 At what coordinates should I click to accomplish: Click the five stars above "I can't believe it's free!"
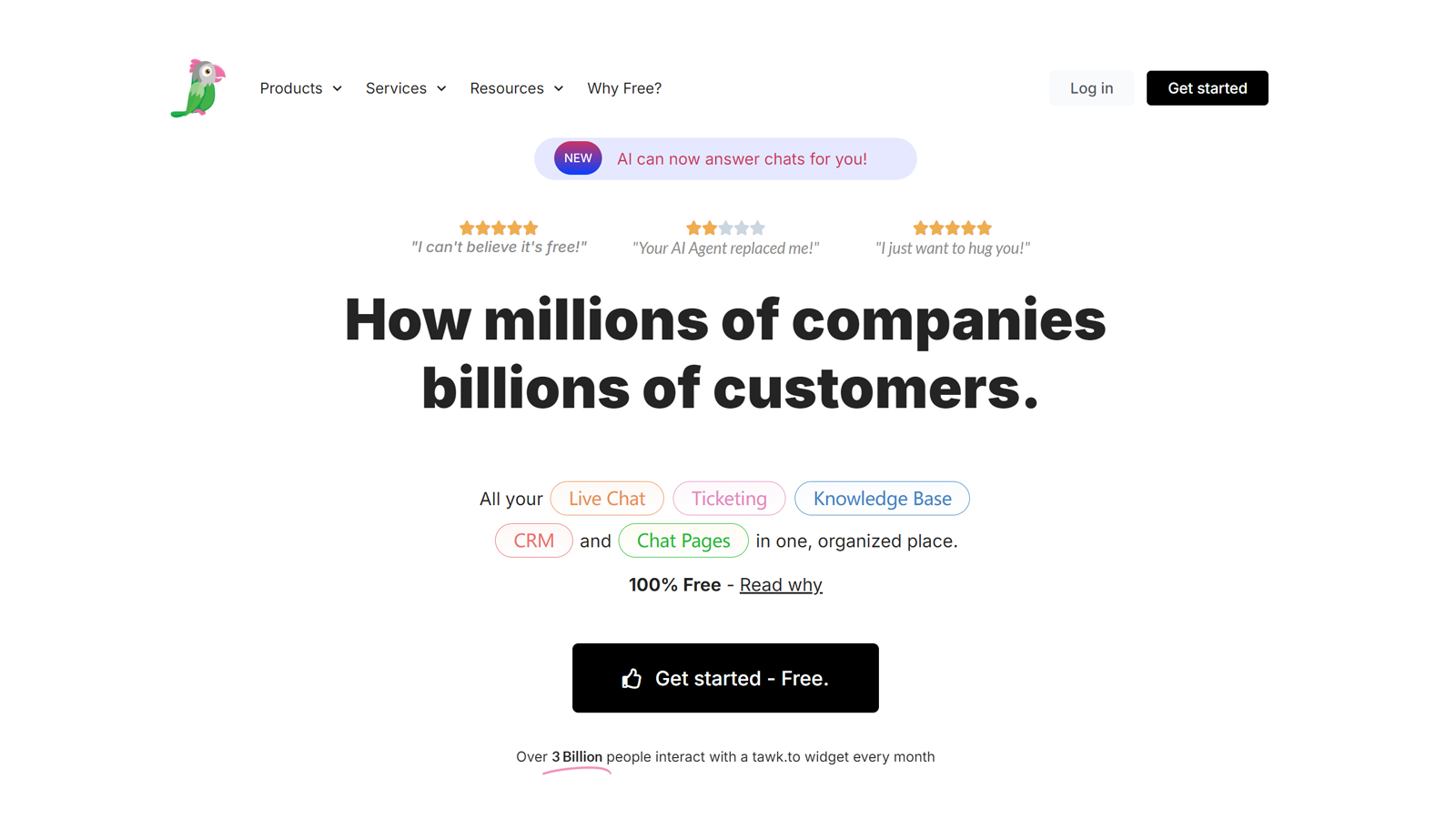[x=499, y=227]
